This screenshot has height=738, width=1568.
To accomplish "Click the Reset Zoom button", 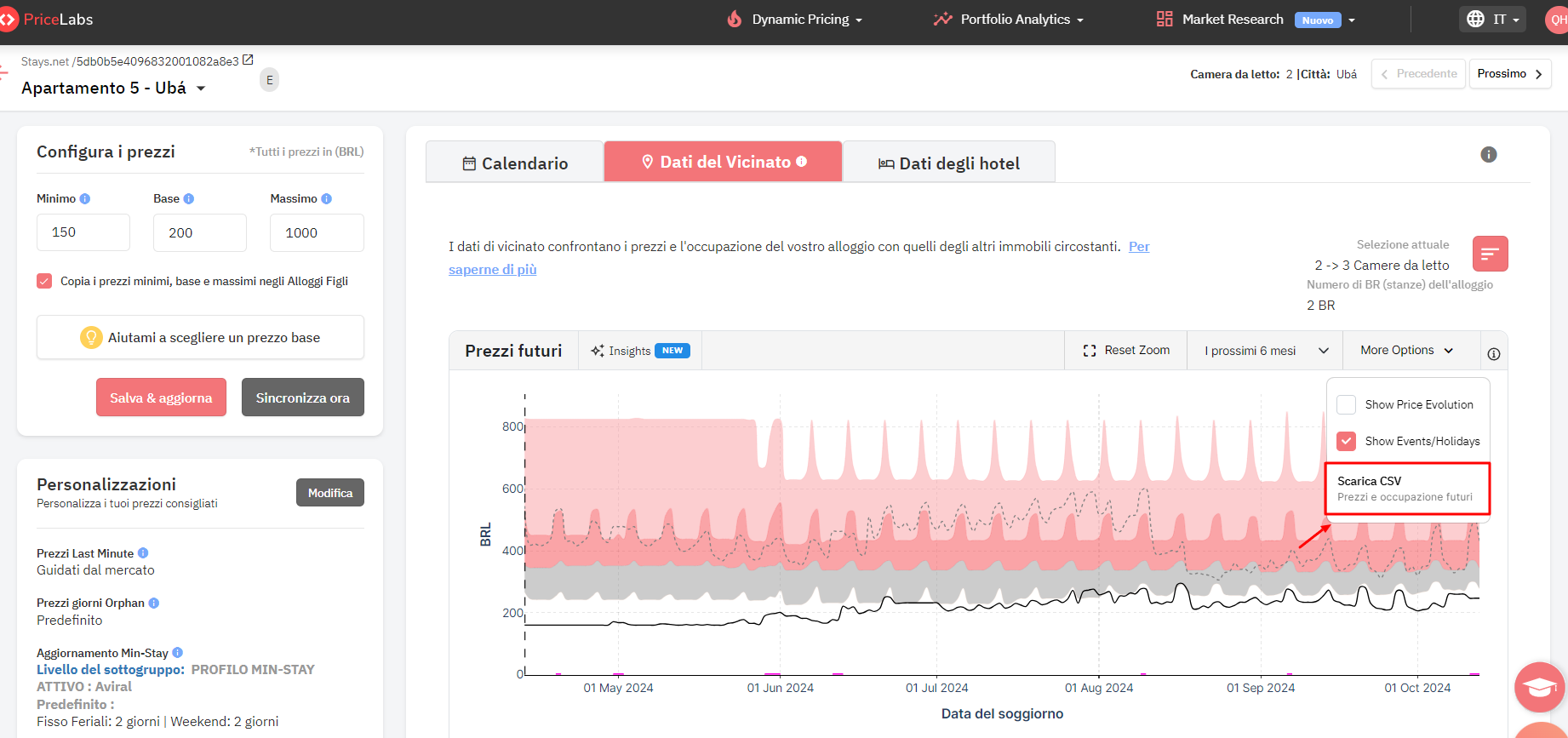I will click(1126, 351).
